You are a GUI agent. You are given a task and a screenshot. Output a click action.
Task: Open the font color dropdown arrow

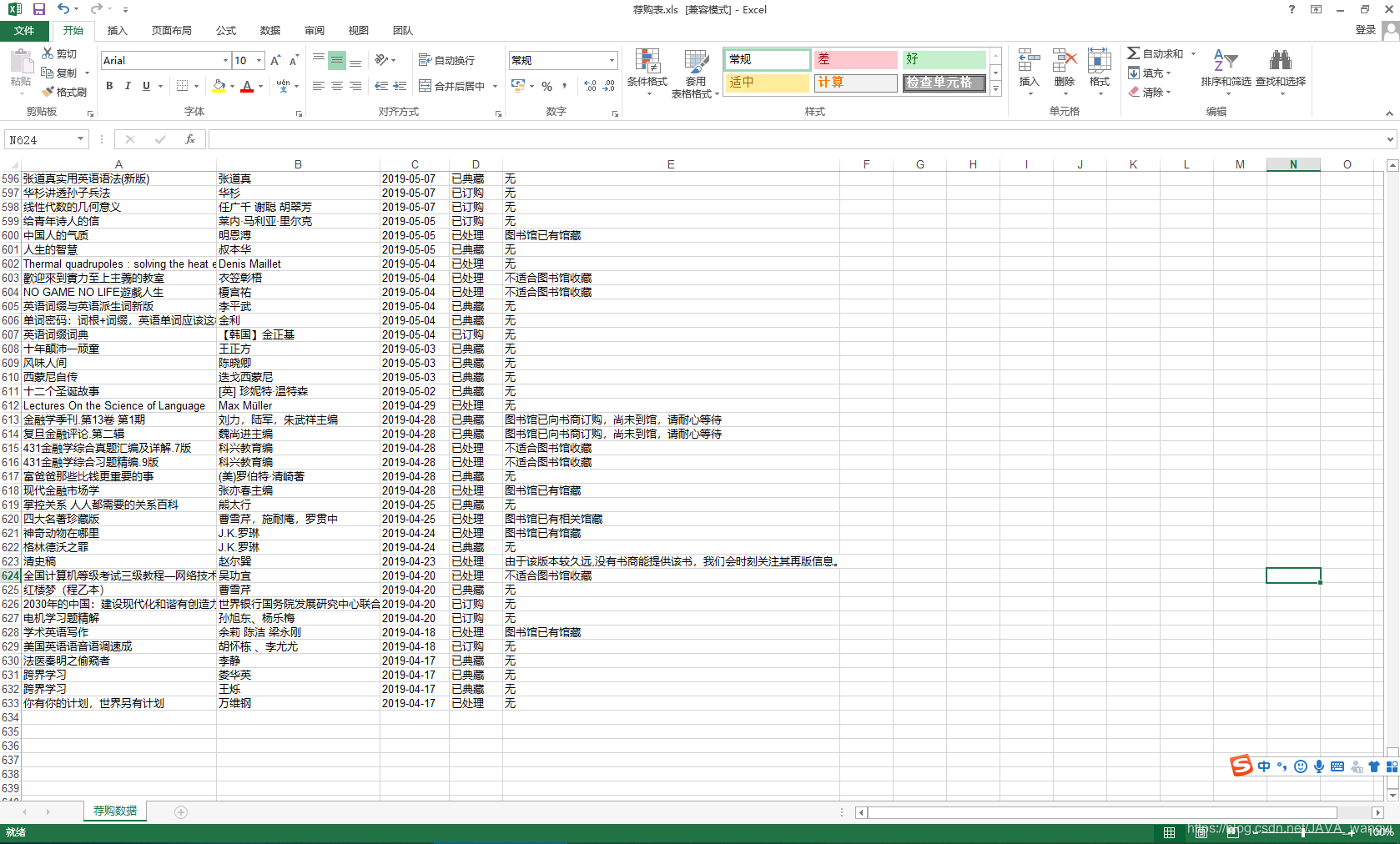pyautogui.click(x=260, y=86)
